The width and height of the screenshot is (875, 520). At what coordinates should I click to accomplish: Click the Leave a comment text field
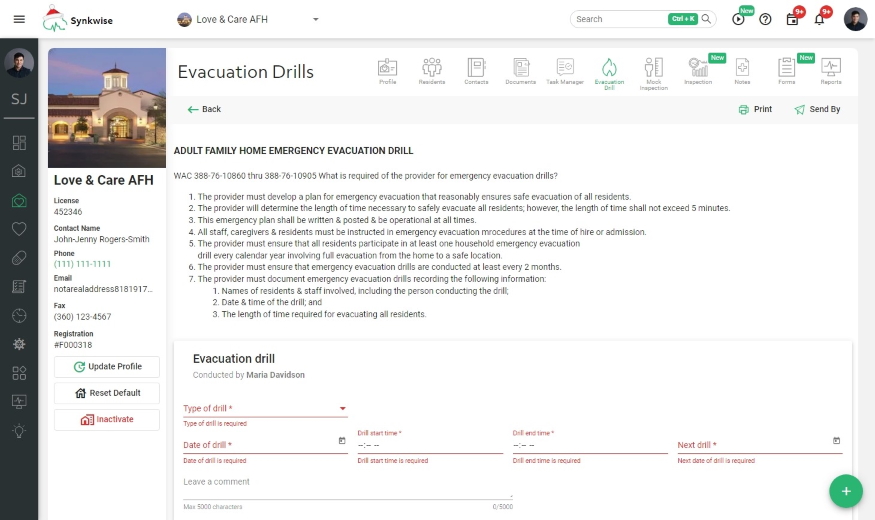[347, 484]
